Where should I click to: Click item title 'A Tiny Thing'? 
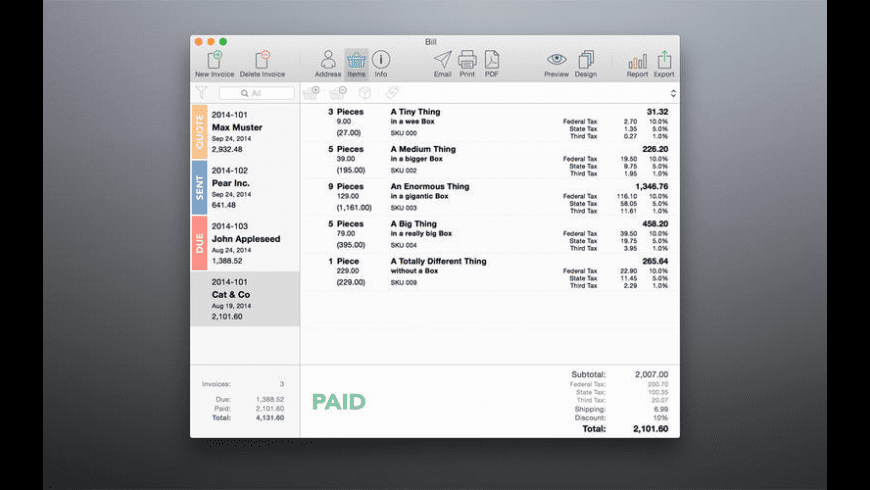pos(415,112)
